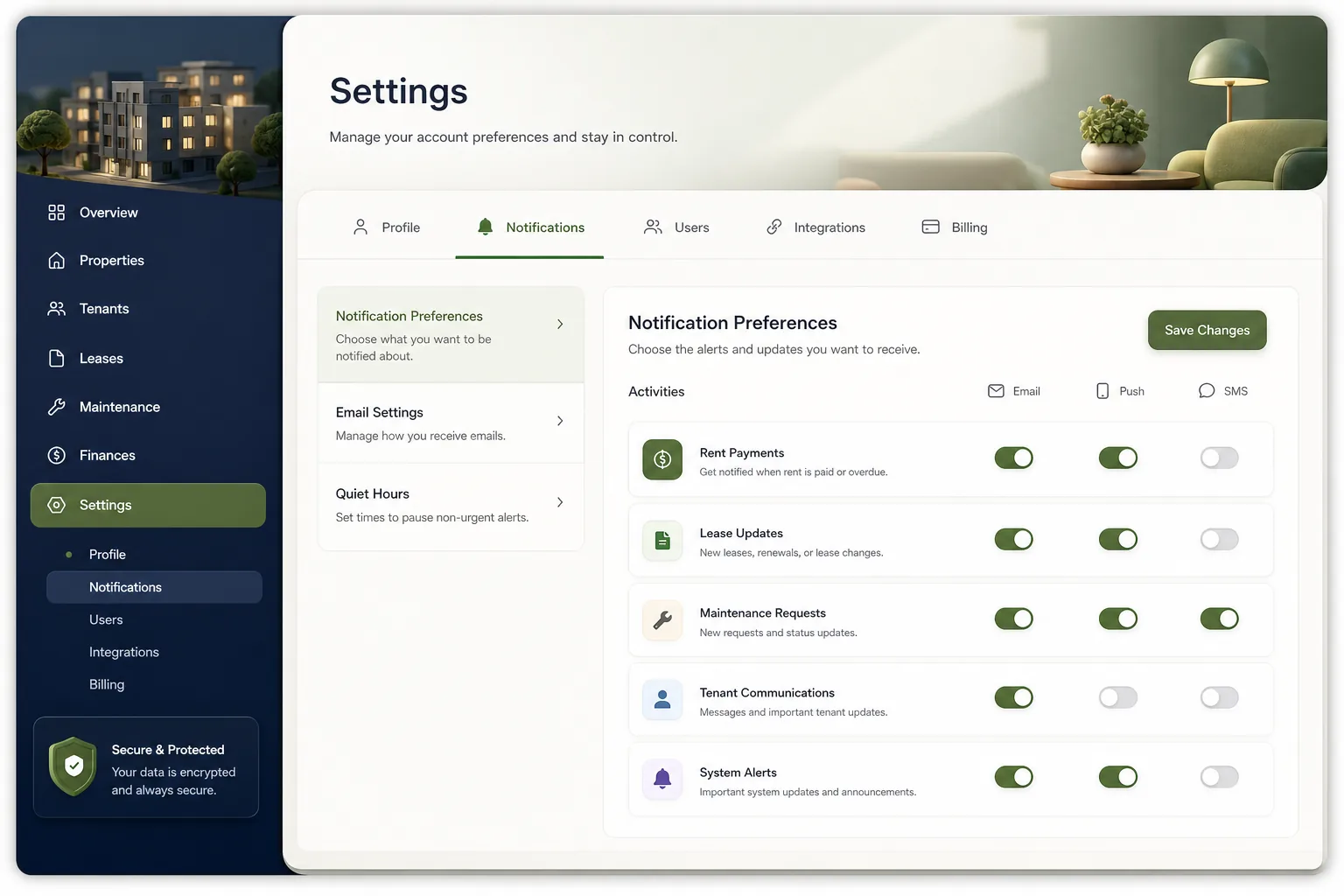Click the Email envelope column icon

(996, 391)
